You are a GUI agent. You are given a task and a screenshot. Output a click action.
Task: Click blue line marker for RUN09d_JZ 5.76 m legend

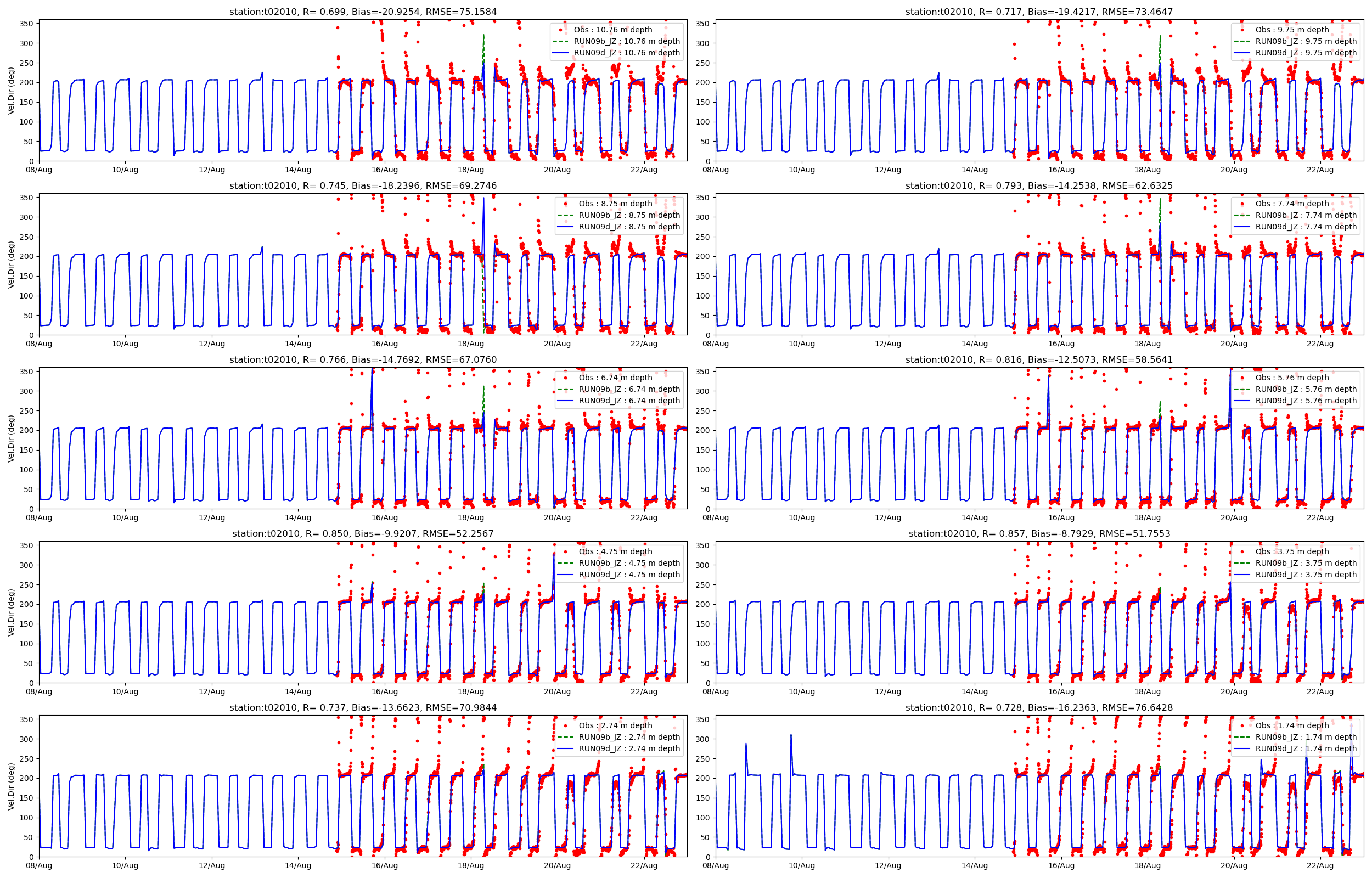pos(1242,401)
